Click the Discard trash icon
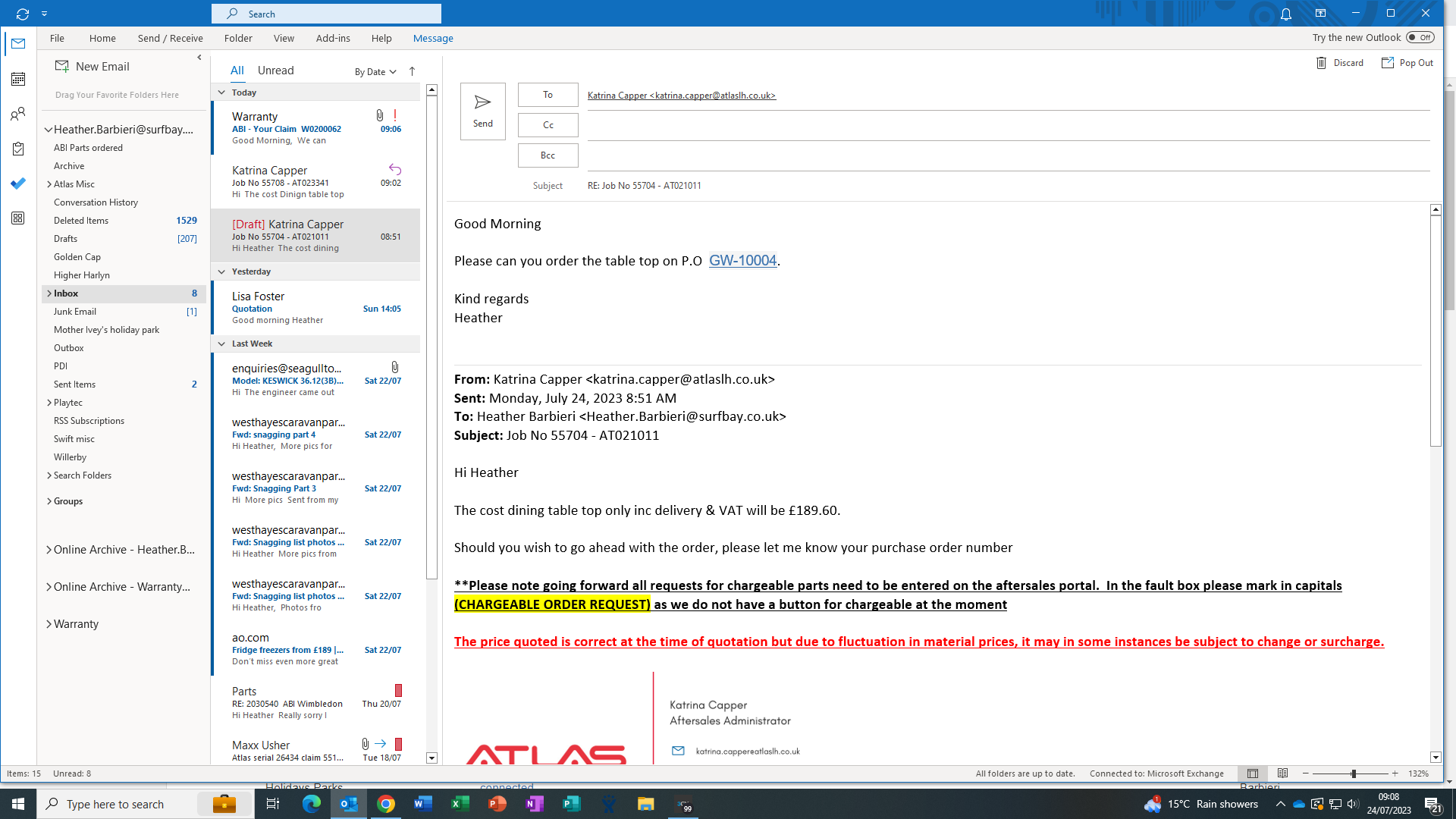The height and width of the screenshot is (819, 1456). pyautogui.click(x=1322, y=63)
